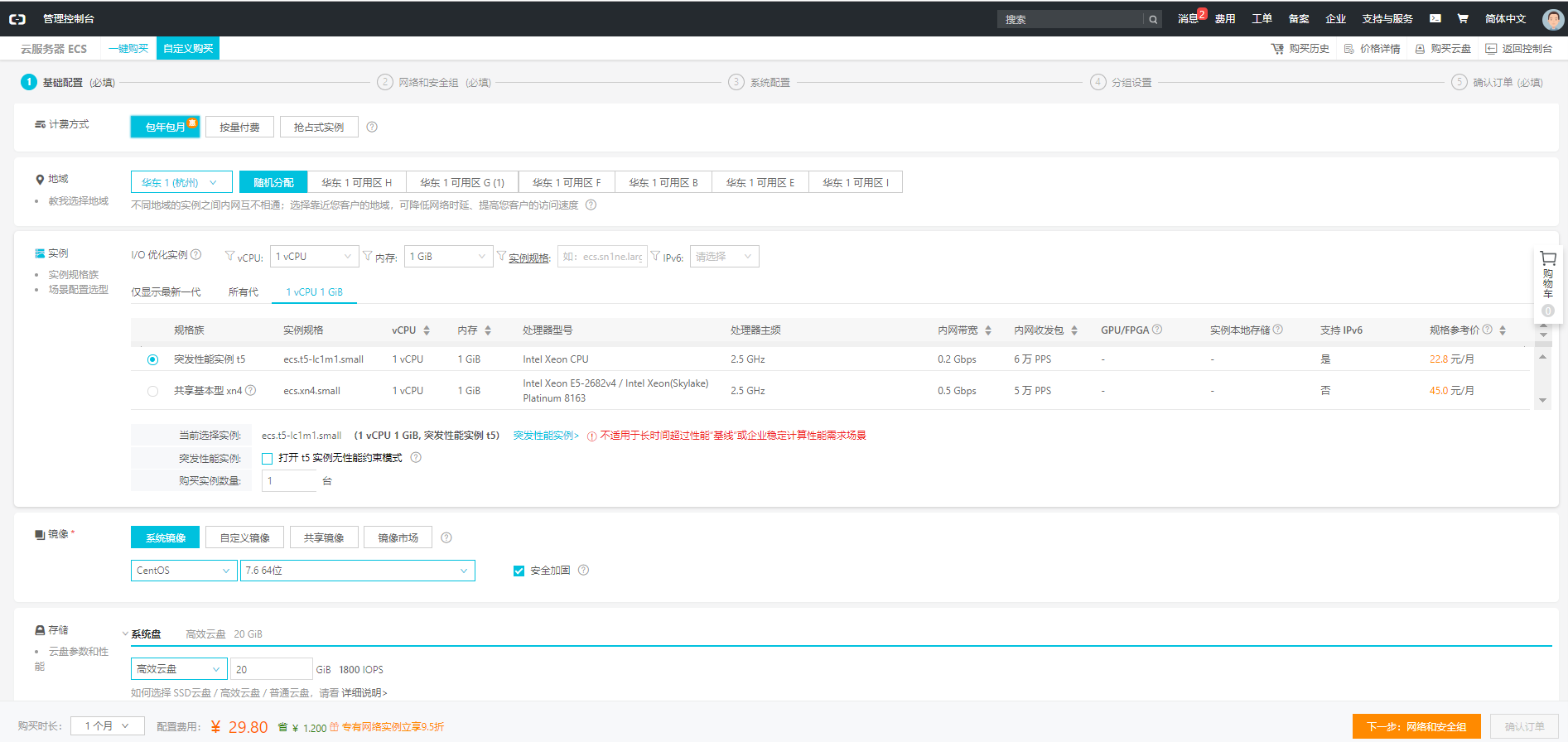Open the 7.6 64位 version dropdown
This screenshot has width=1568, height=742.
358,571
